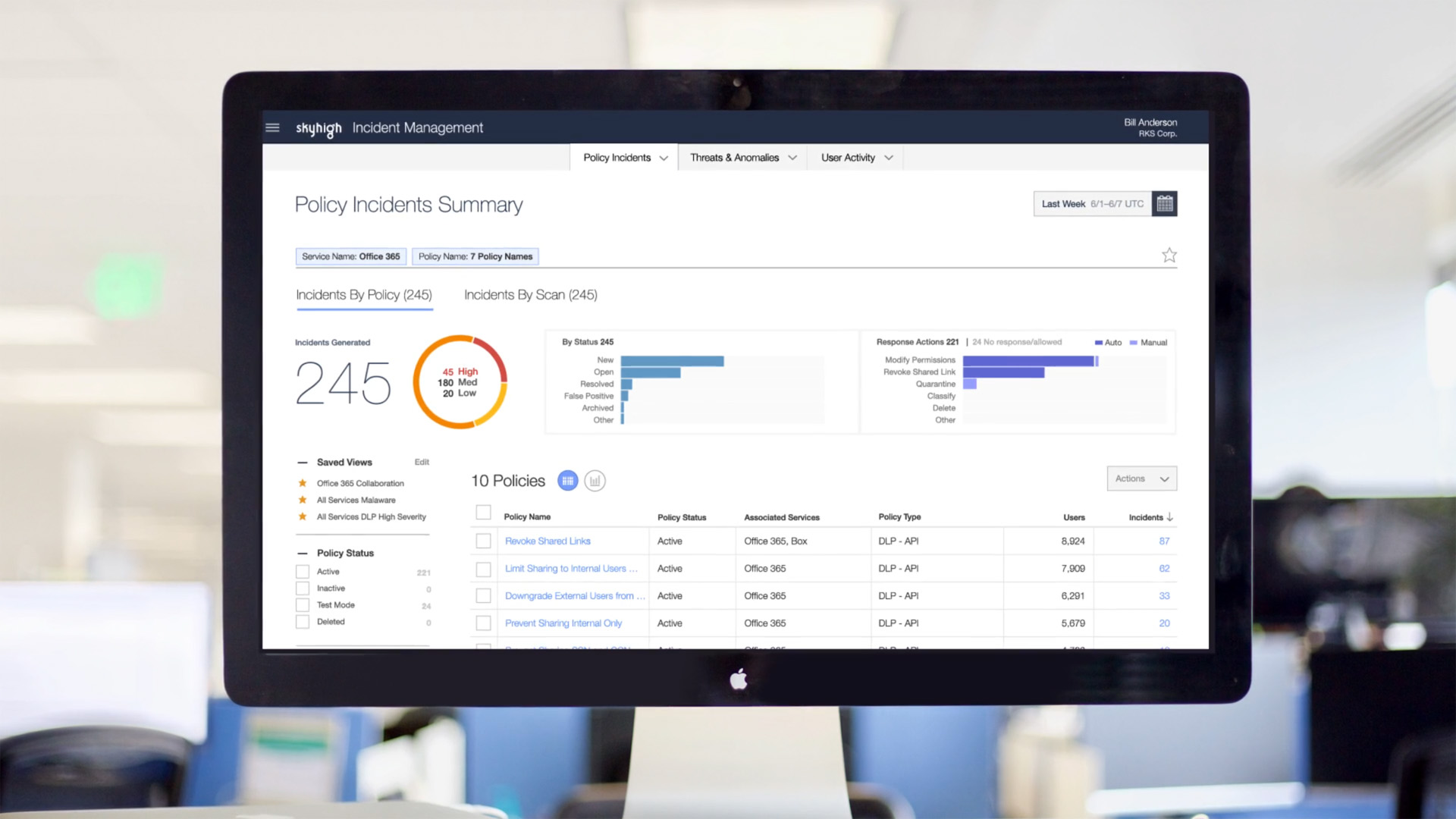Open the hamburger navigation menu

pyautogui.click(x=272, y=127)
